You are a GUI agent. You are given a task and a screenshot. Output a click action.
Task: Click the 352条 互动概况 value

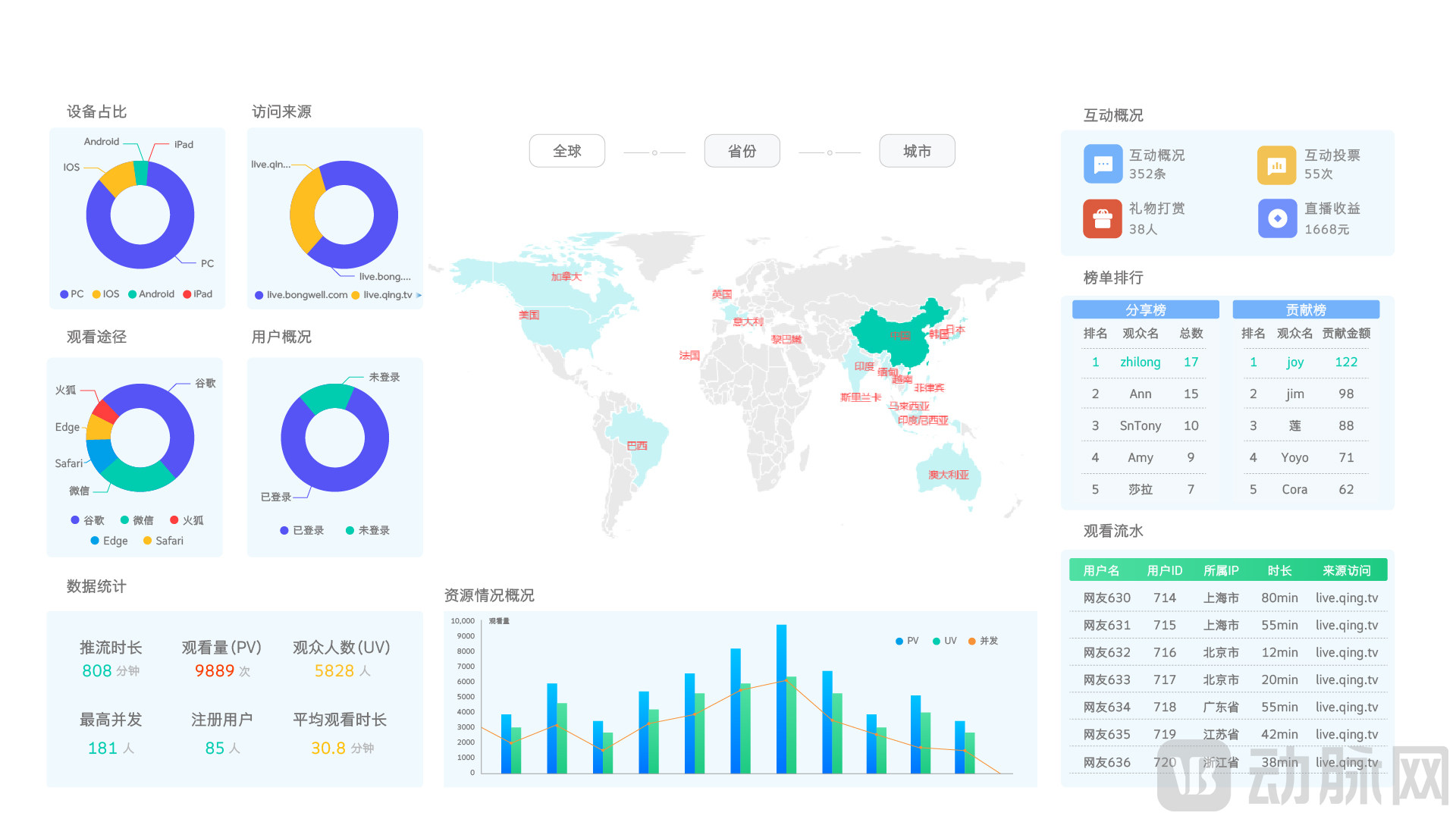point(1147,174)
